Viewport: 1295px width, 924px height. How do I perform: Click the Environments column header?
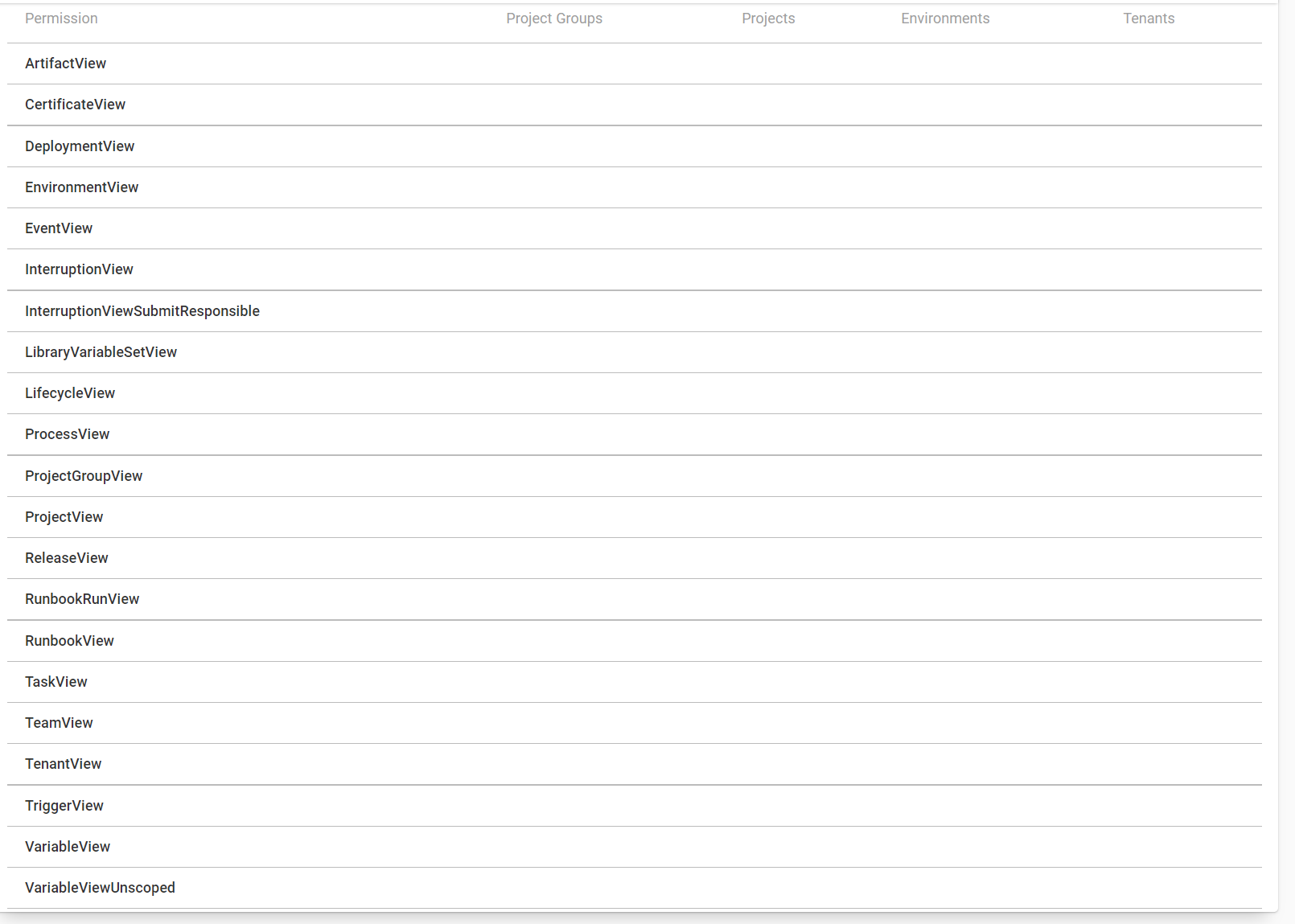(945, 18)
